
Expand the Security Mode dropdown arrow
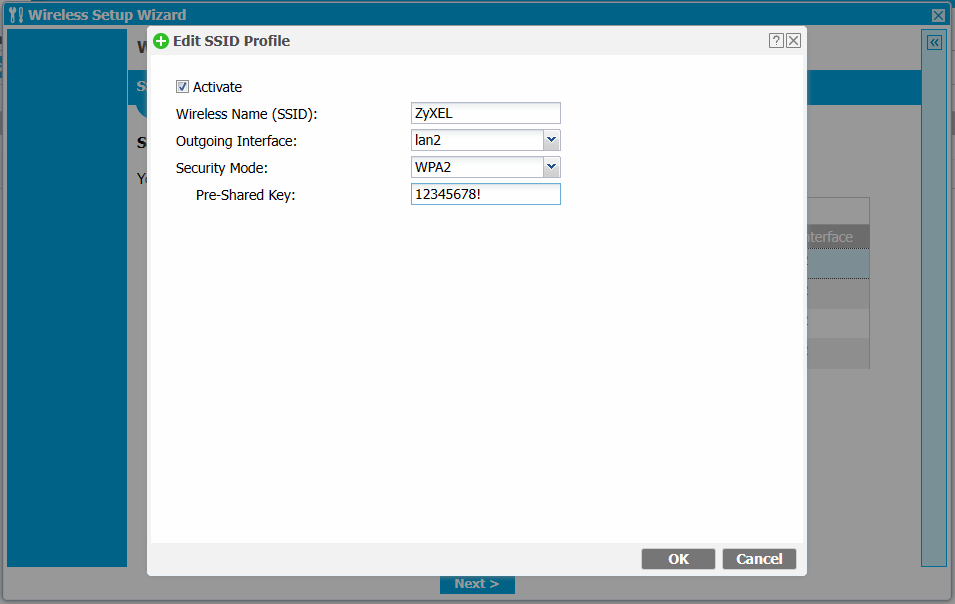pos(551,167)
